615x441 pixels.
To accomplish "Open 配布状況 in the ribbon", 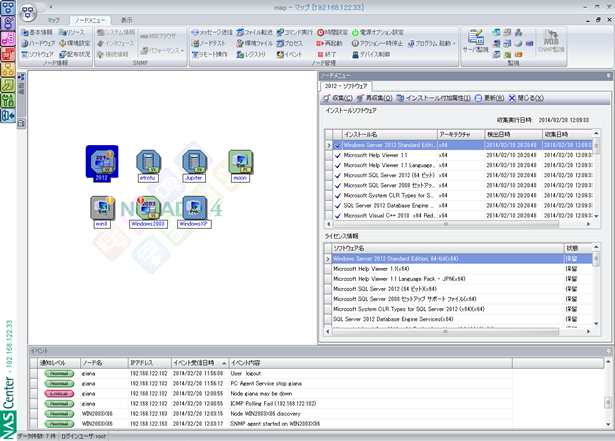I will pos(75,54).
